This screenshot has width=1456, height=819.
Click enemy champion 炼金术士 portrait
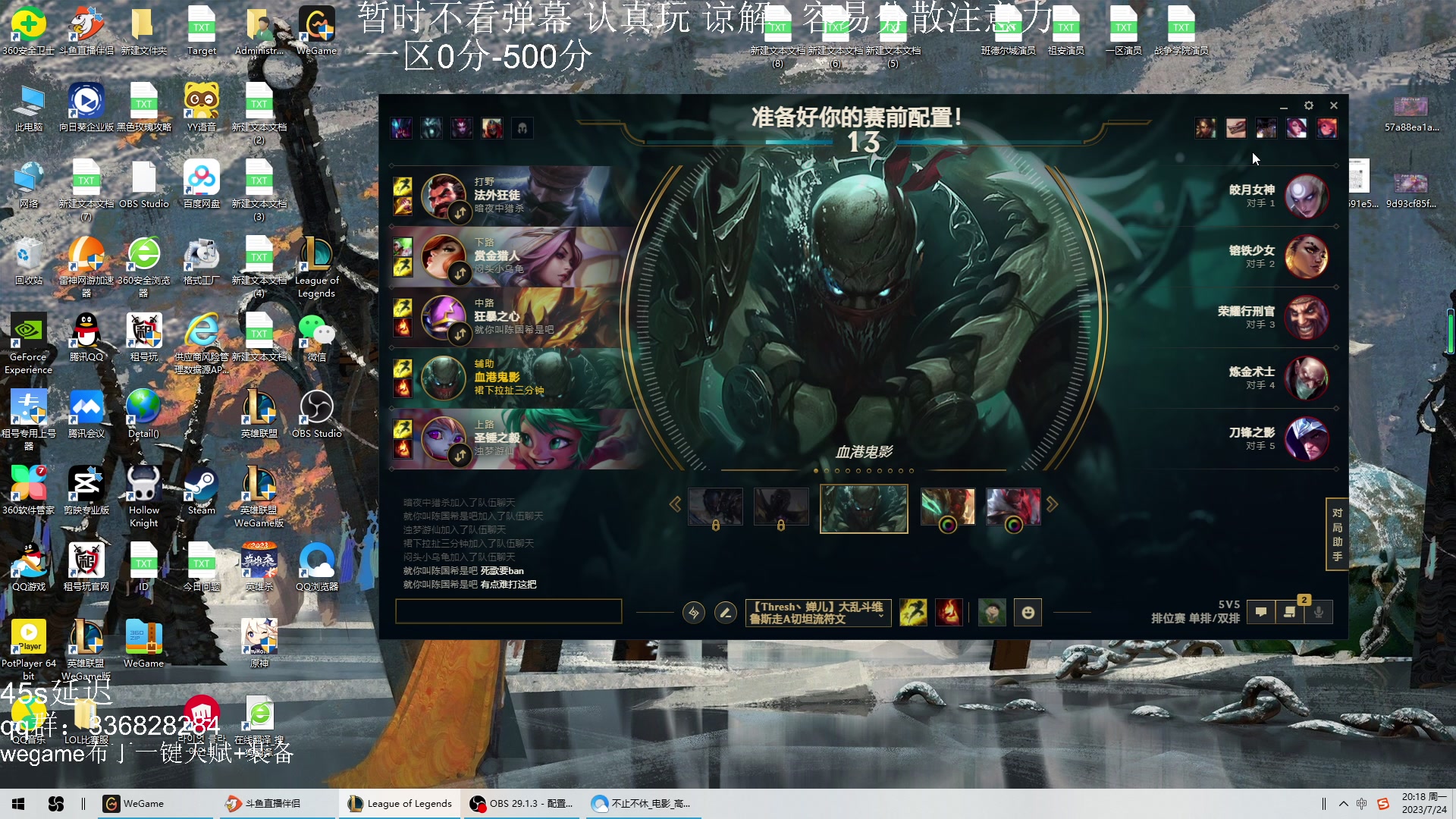click(1306, 378)
